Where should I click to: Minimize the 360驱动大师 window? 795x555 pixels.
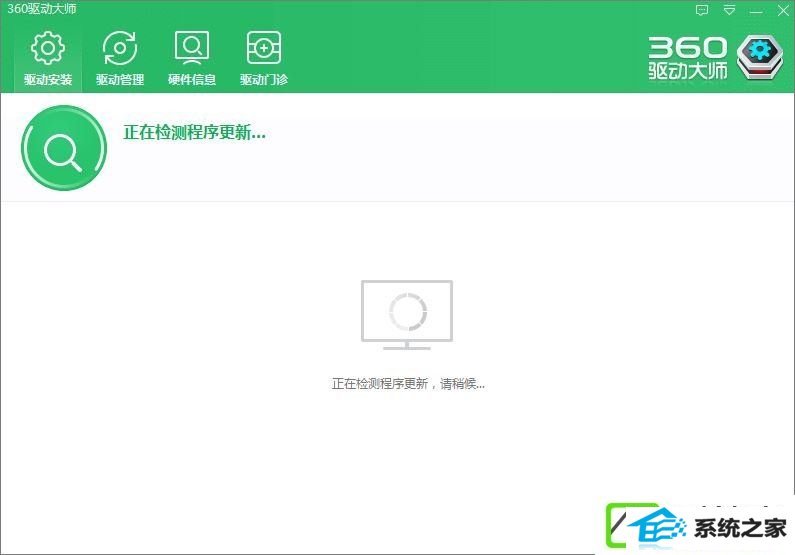click(756, 11)
